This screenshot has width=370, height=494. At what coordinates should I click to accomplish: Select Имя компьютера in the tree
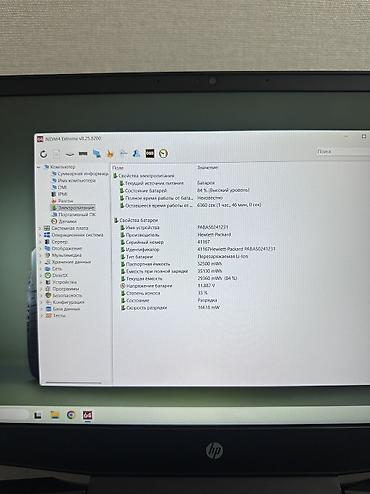coord(73,180)
